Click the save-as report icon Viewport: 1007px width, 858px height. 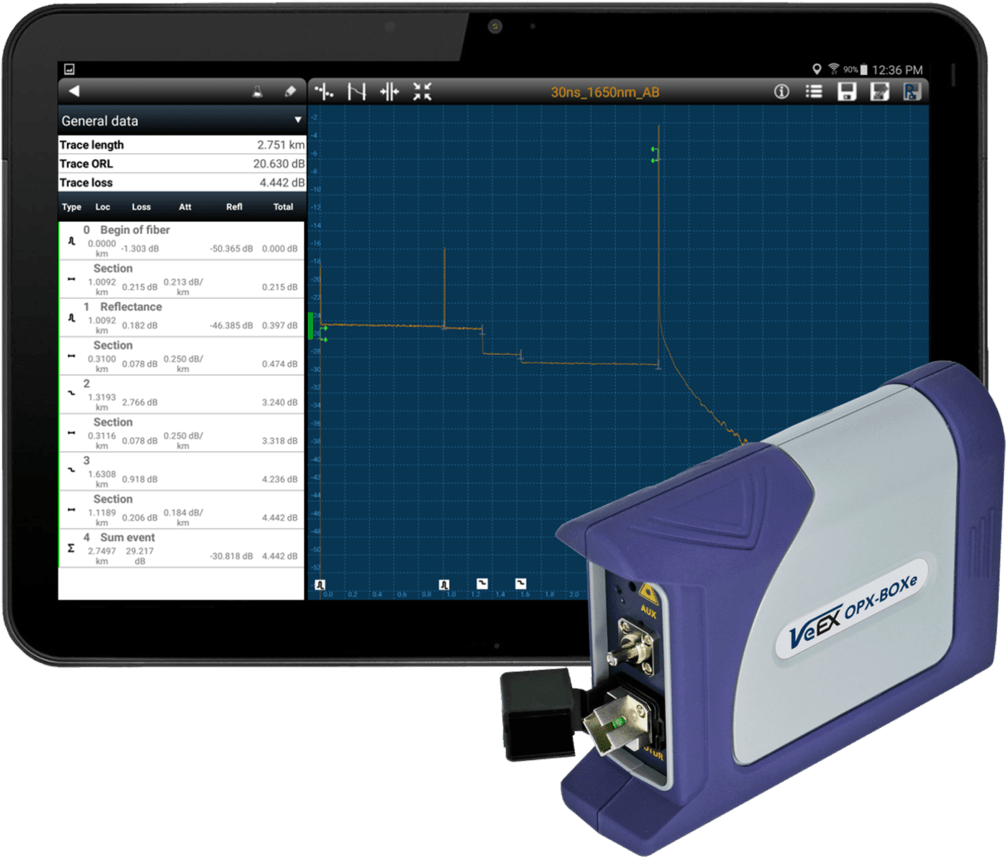pos(879,92)
